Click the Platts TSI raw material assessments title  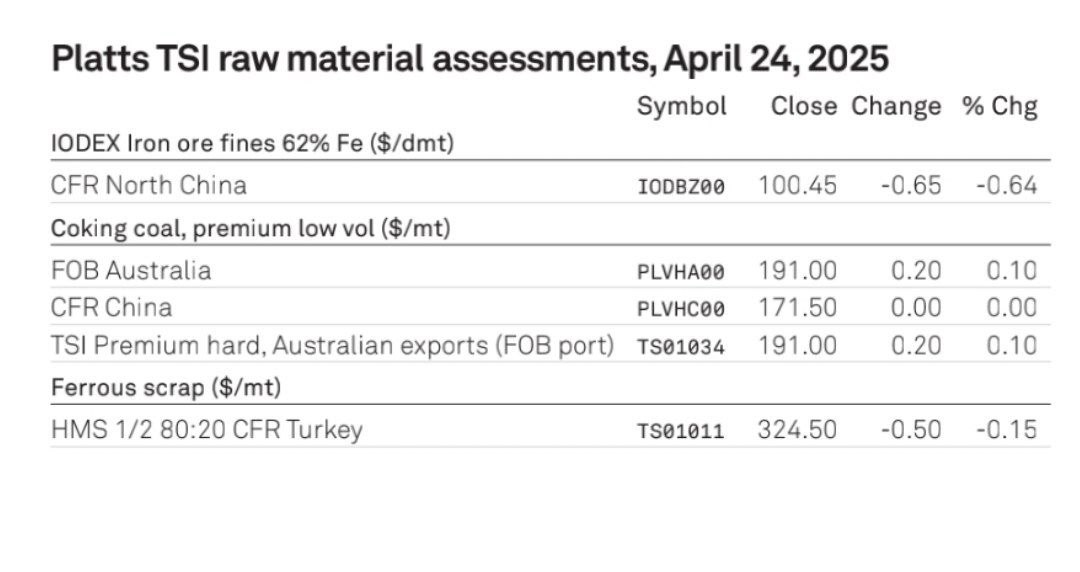pyautogui.click(x=470, y=59)
